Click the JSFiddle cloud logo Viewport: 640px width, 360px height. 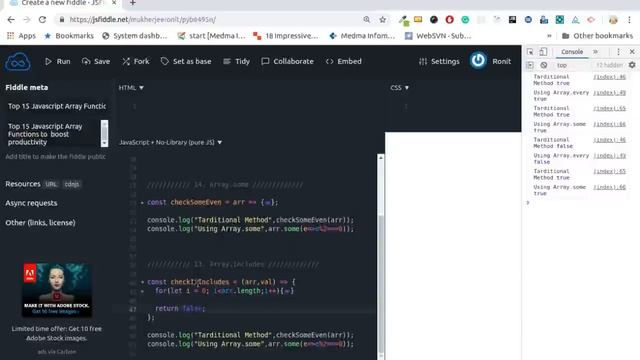point(18,62)
